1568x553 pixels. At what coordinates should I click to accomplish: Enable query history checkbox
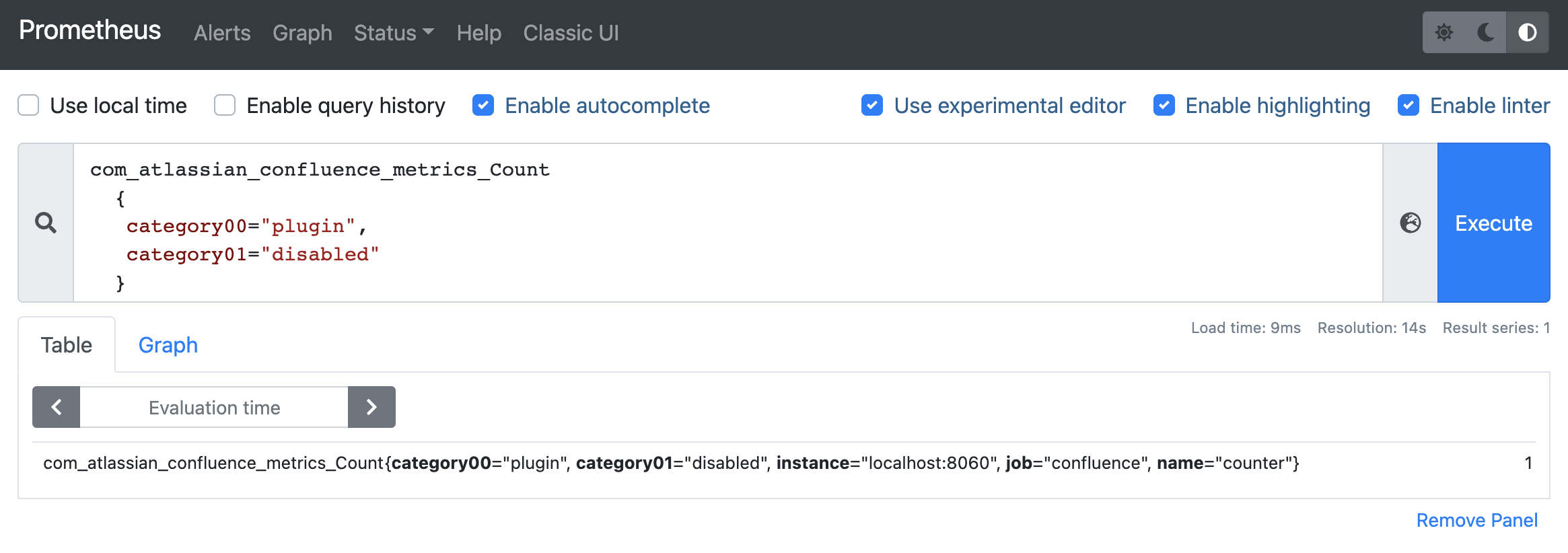pyautogui.click(x=225, y=106)
